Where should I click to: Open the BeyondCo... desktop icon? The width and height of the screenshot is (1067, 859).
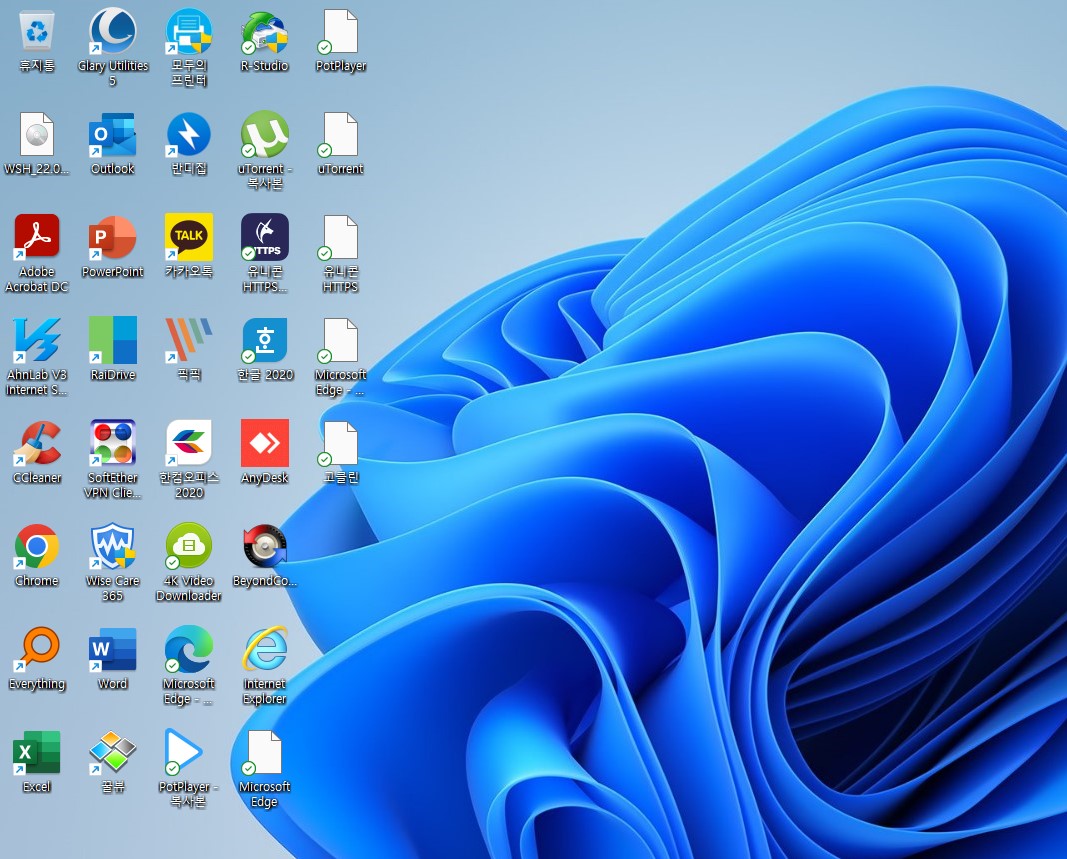click(x=265, y=546)
